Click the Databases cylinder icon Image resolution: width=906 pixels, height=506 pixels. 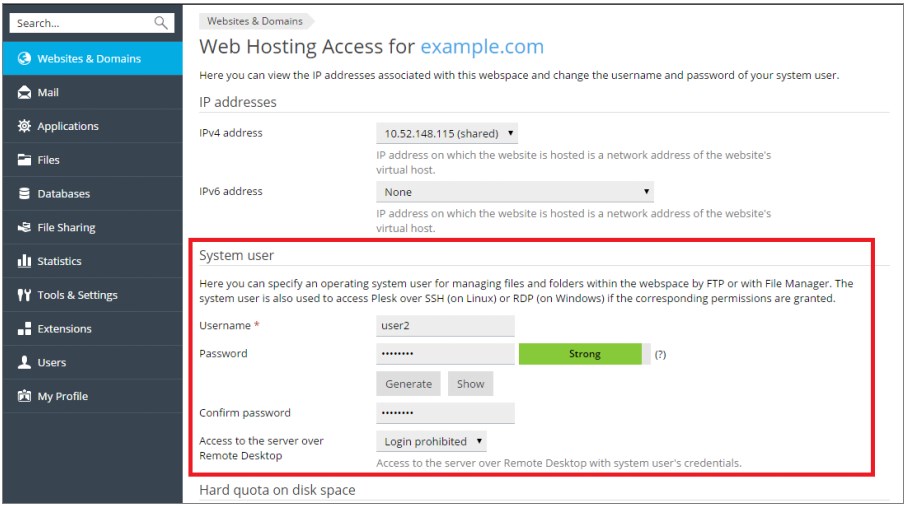[x=24, y=194]
